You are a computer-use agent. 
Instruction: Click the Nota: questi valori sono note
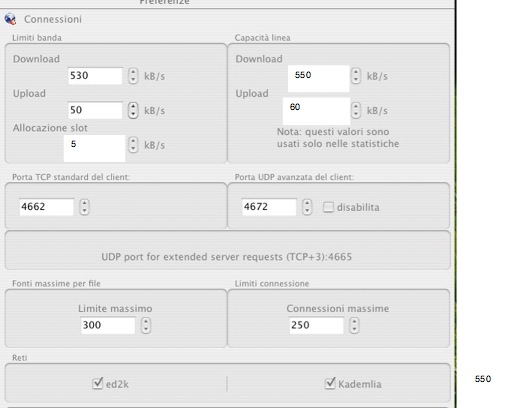(x=338, y=138)
